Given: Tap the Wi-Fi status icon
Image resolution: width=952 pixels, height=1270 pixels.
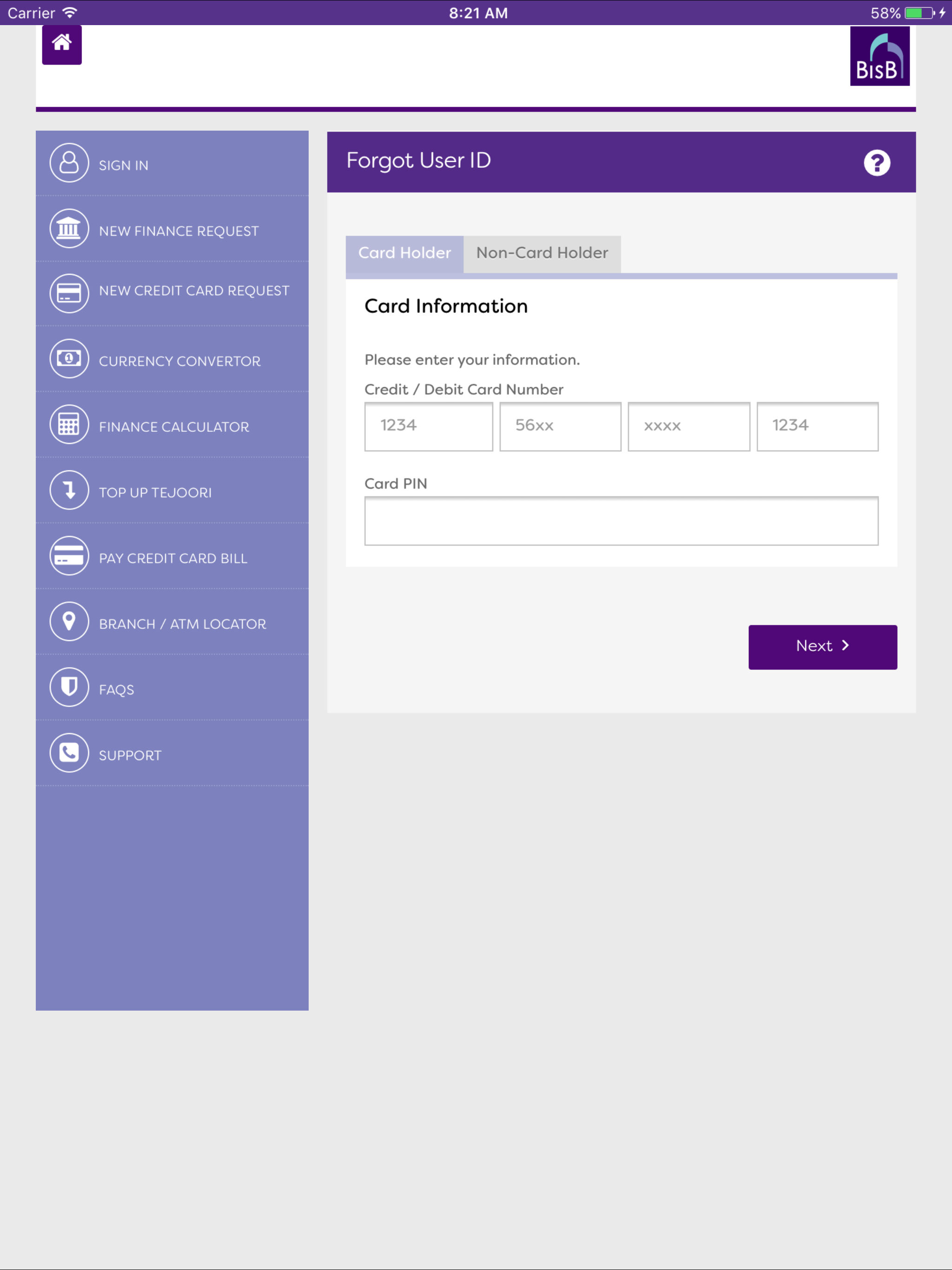Looking at the screenshot, I should coord(69,13).
